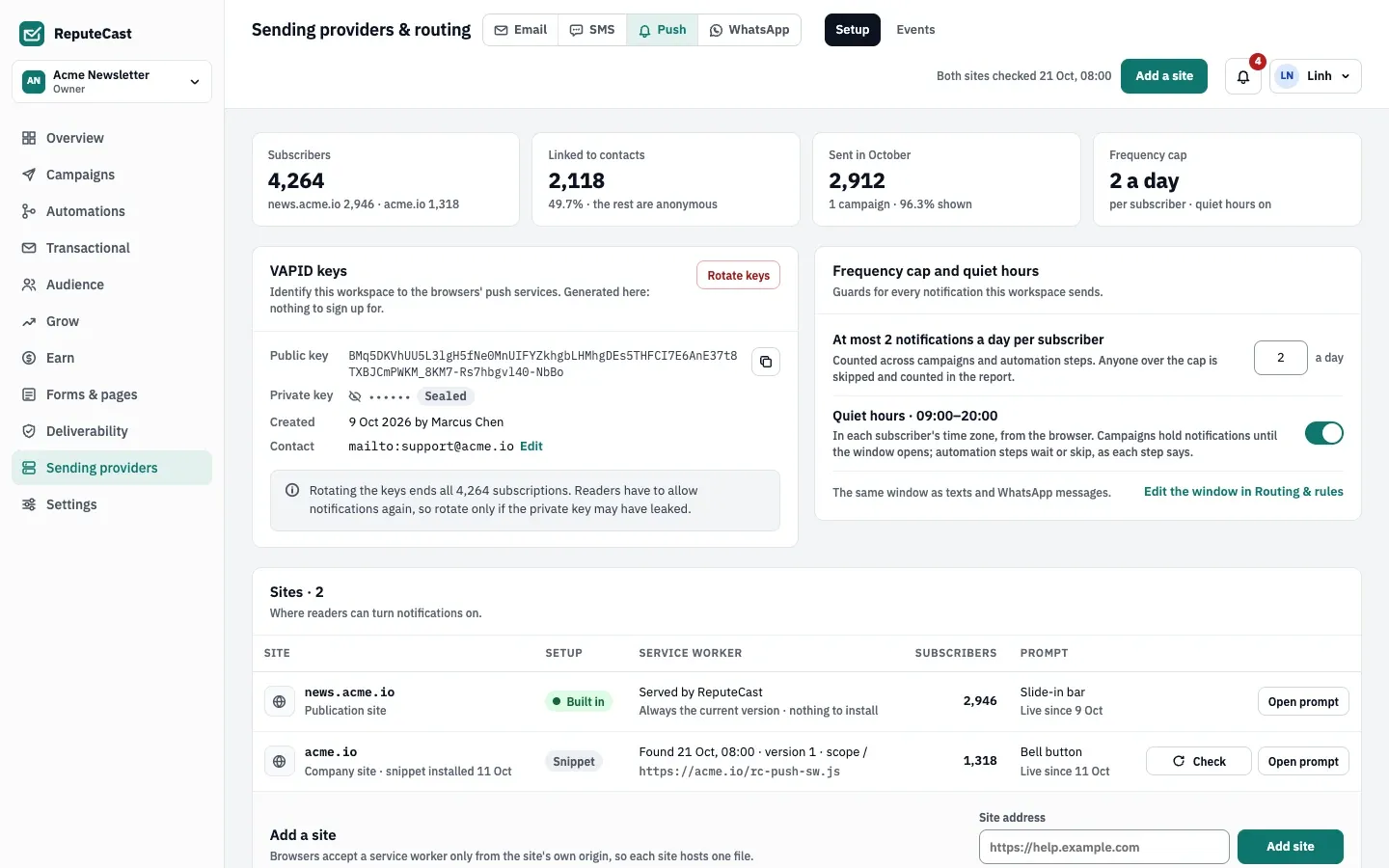This screenshot has height=868, width=1389.
Task: Switch to the Events view
Action: 915,30
